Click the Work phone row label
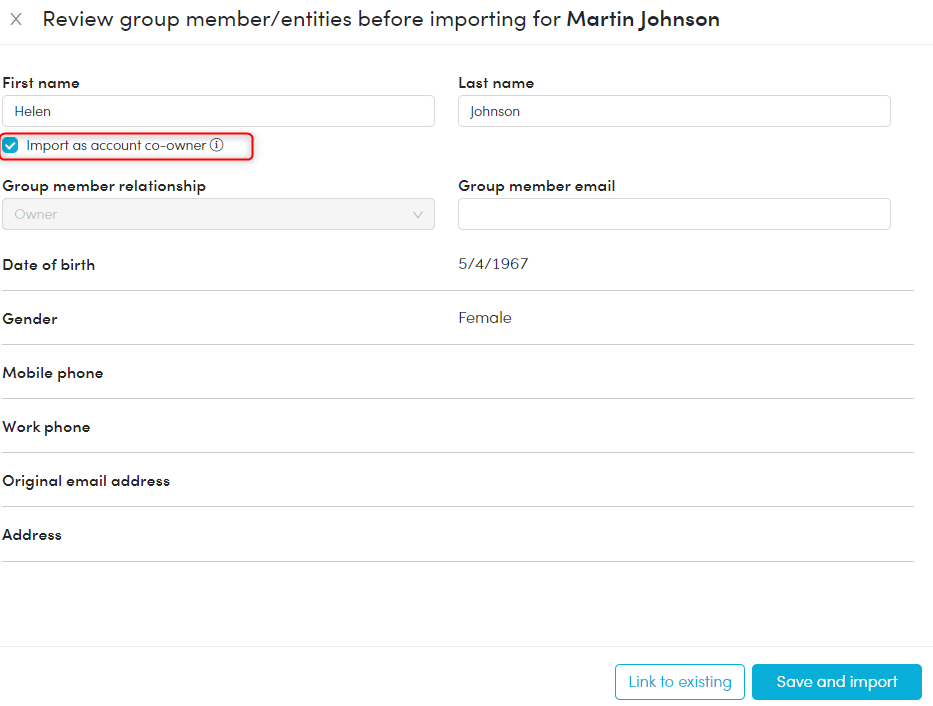 [46, 427]
